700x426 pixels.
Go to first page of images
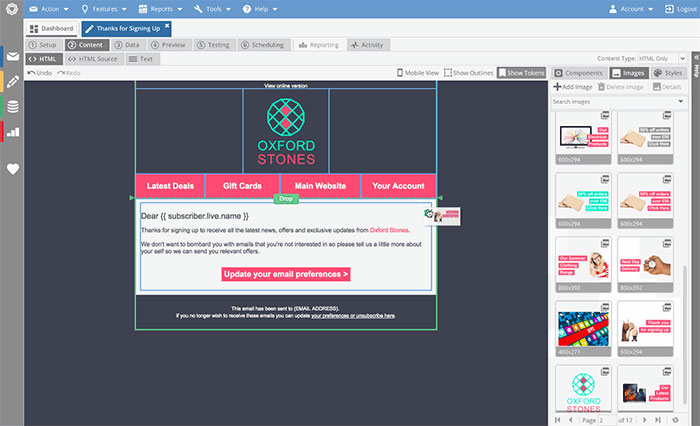click(x=558, y=420)
